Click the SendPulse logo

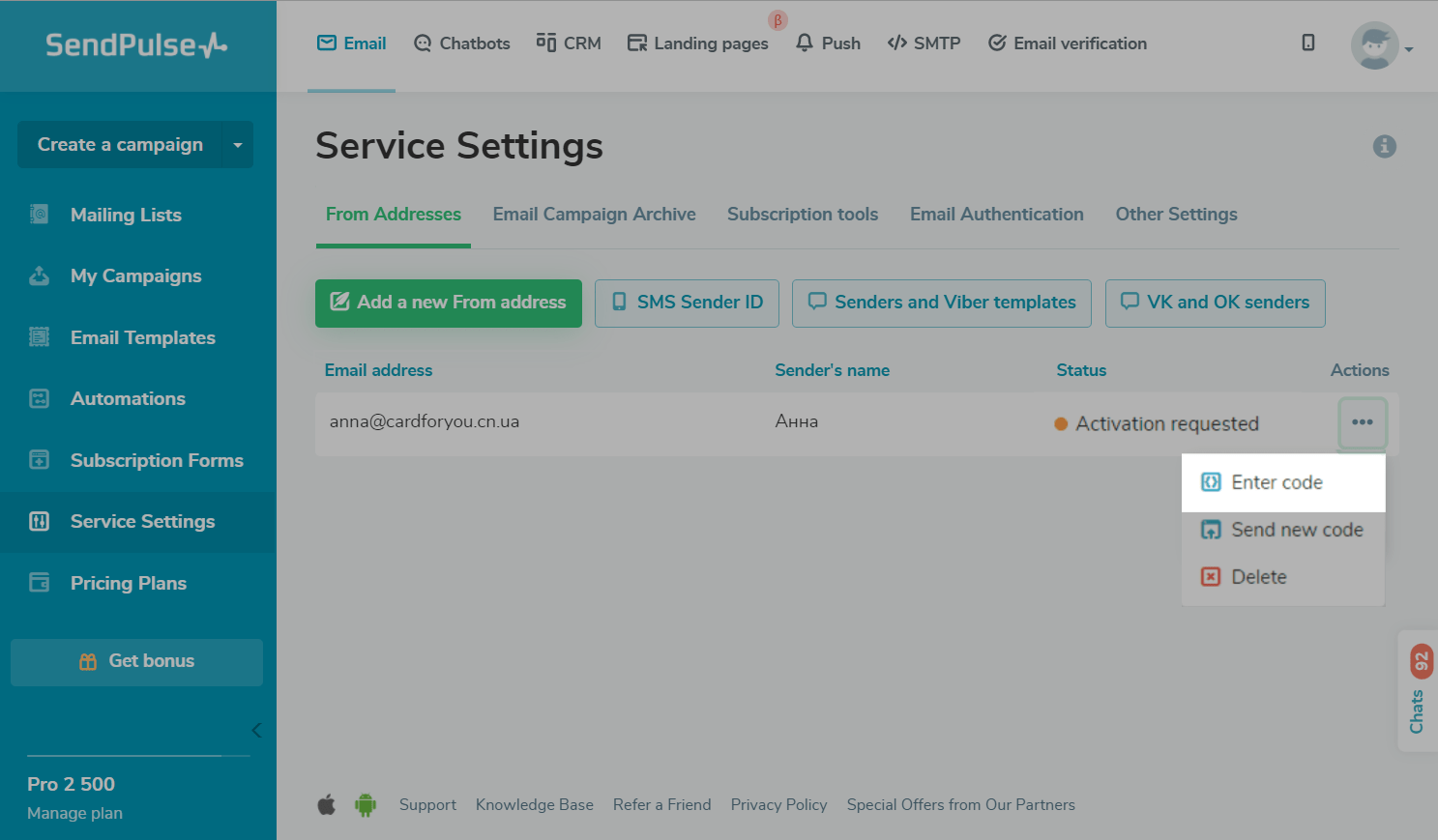(x=136, y=45)
